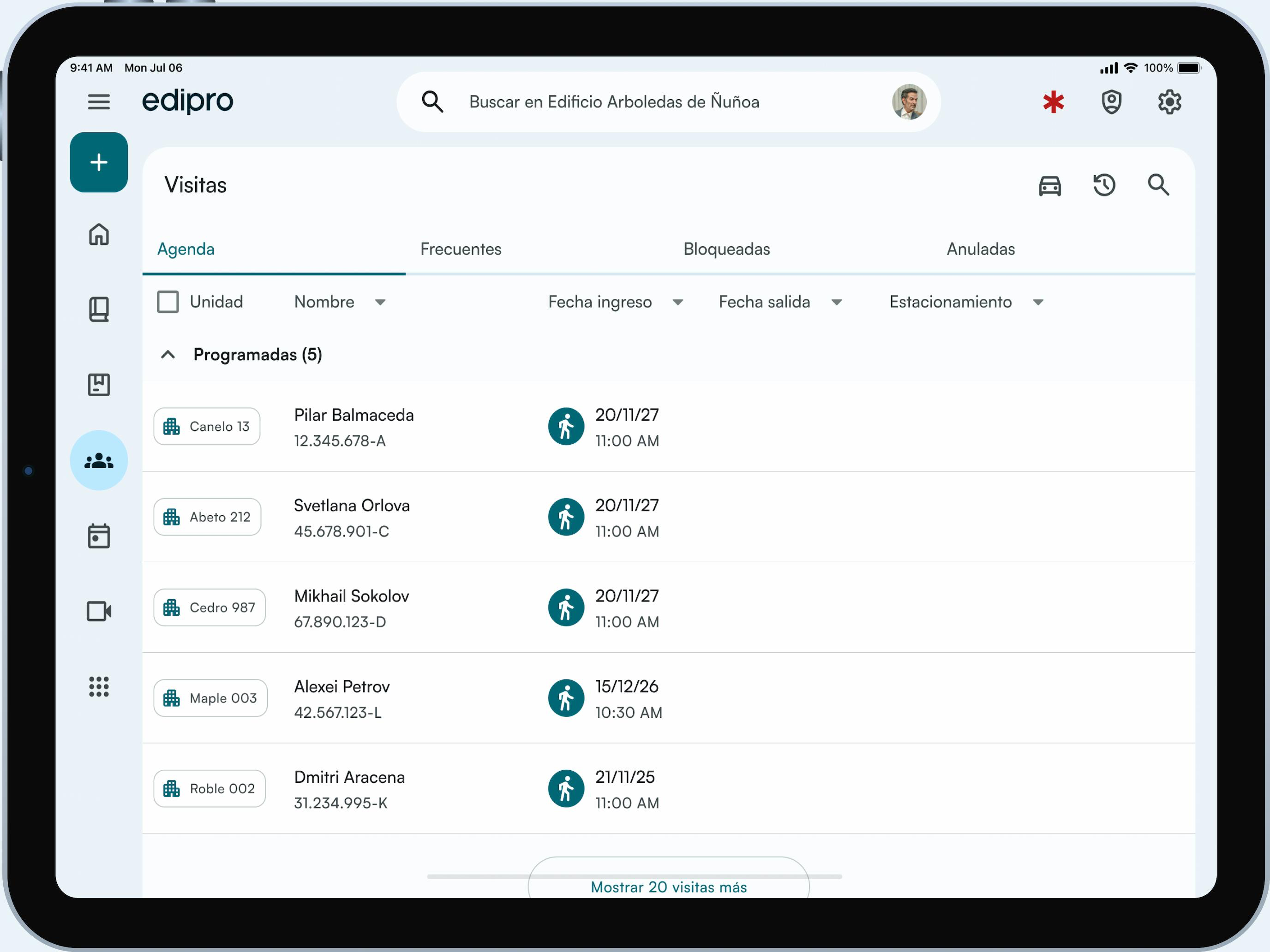Image resolution: width=1270 pixels, height=952 pixels.
Task: Select visitor name Mikhail Sokolov
Action: pos(351,596)
